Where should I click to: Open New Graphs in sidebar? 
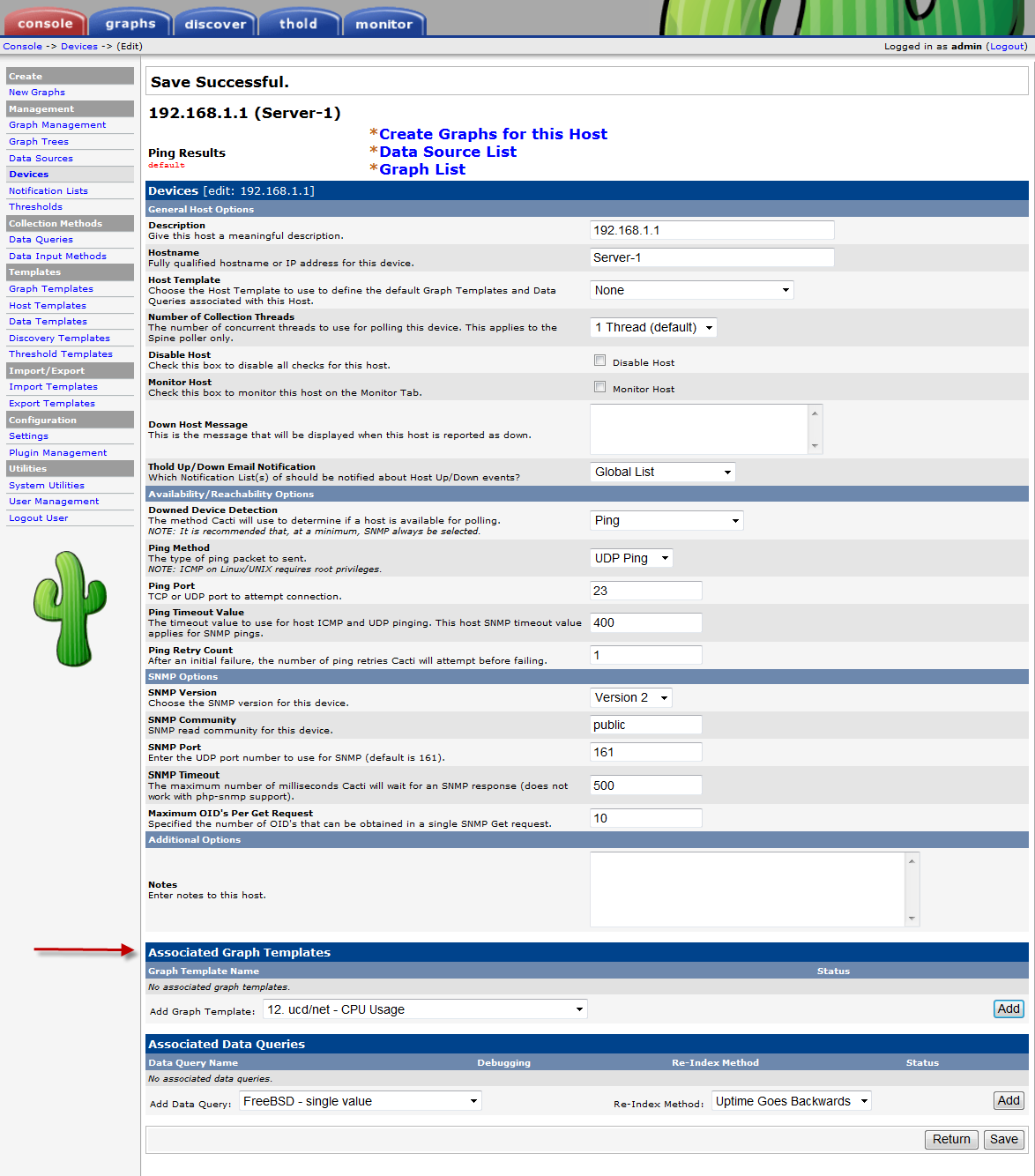[37, 93]
